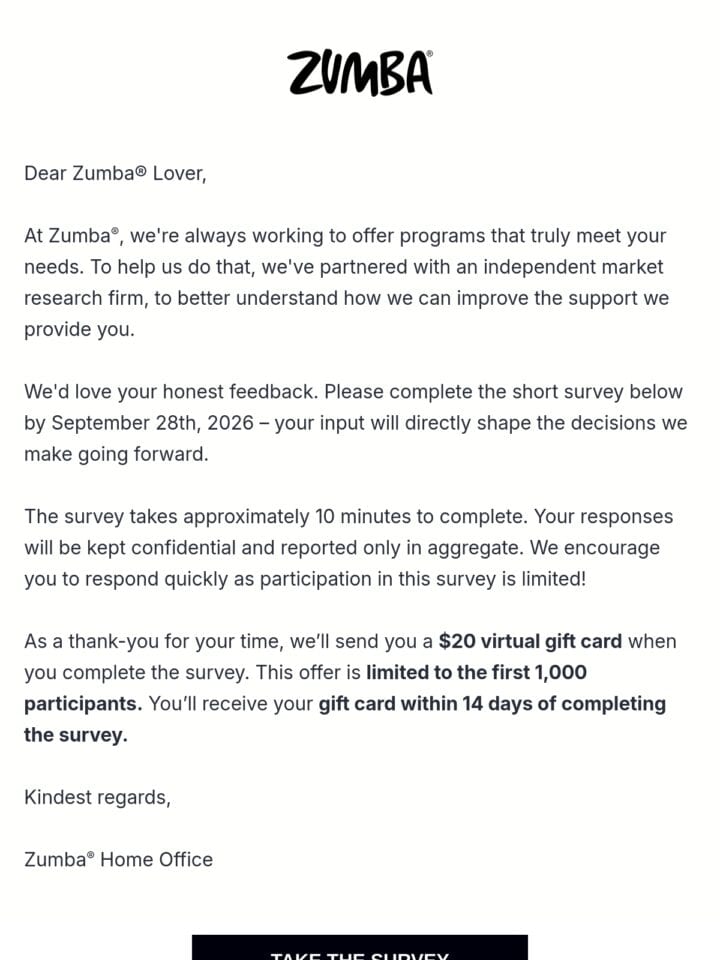Click the bold word 'participants.'
This screenshot has width=720, height=960.
[x=83, y=704]
